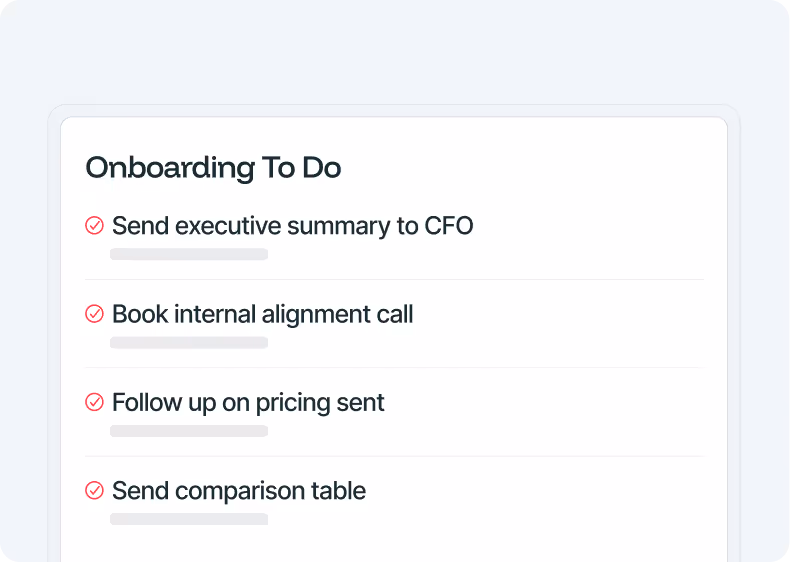
Task: Click the 'Onboarding To Do' heading
Action: click(x=213, y=167)
